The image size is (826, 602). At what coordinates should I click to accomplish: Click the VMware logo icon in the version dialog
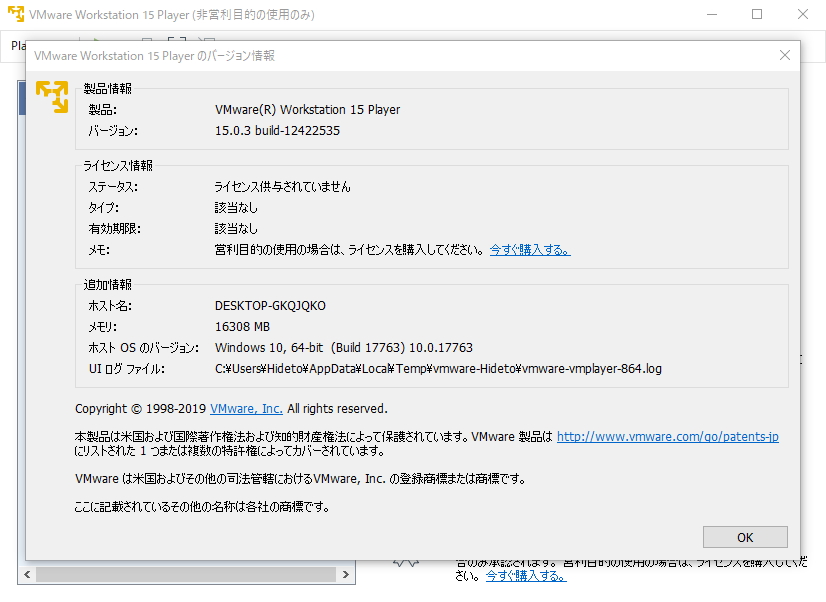50,98
